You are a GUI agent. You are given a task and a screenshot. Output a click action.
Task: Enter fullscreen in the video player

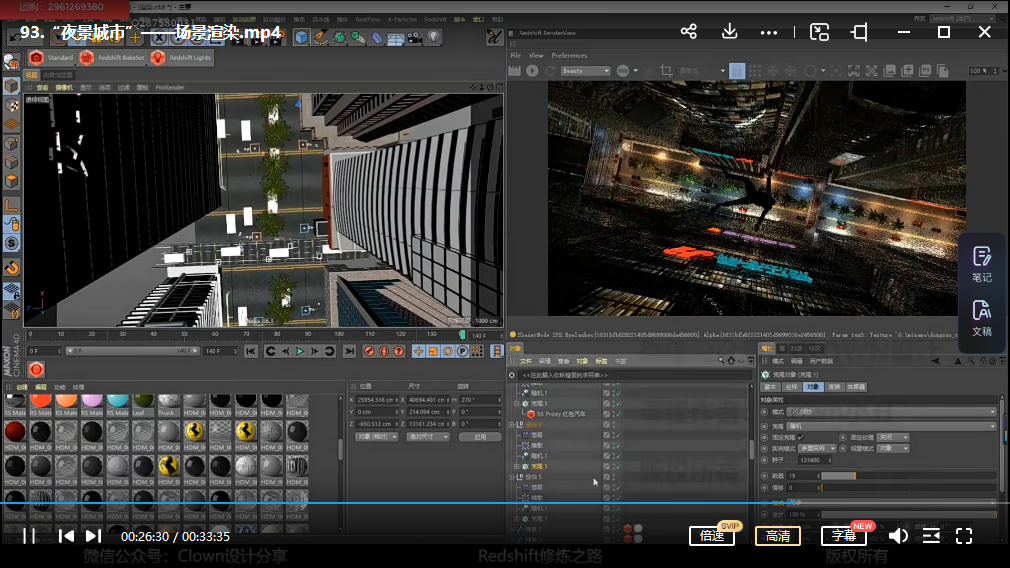[964, 536]
